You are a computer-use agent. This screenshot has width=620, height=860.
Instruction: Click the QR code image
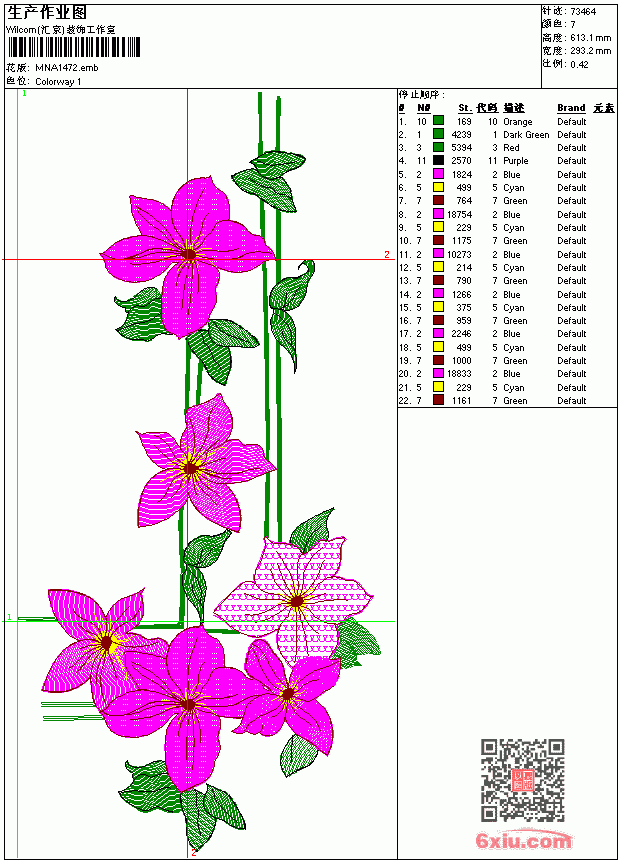pyautogui.click(x=523, y=780)
